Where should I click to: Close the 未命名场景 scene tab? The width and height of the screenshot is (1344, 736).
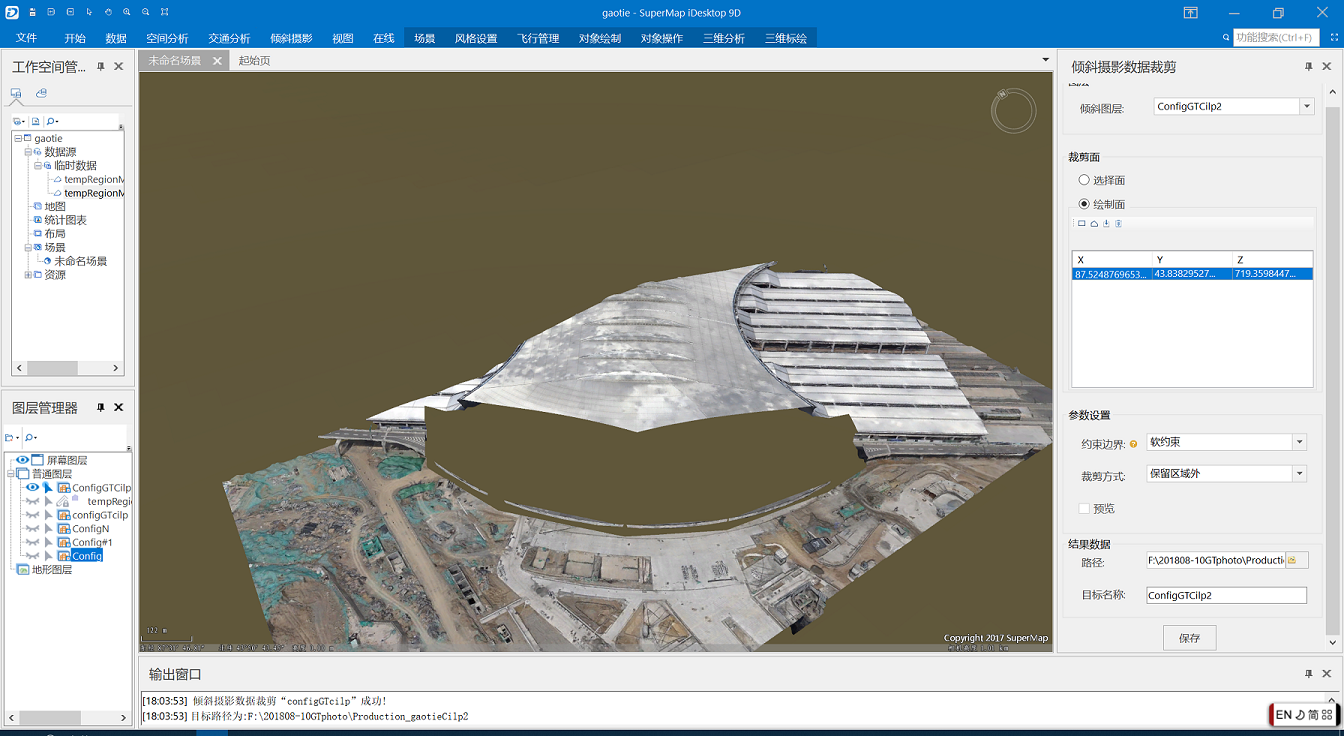[x=217, y=61]
